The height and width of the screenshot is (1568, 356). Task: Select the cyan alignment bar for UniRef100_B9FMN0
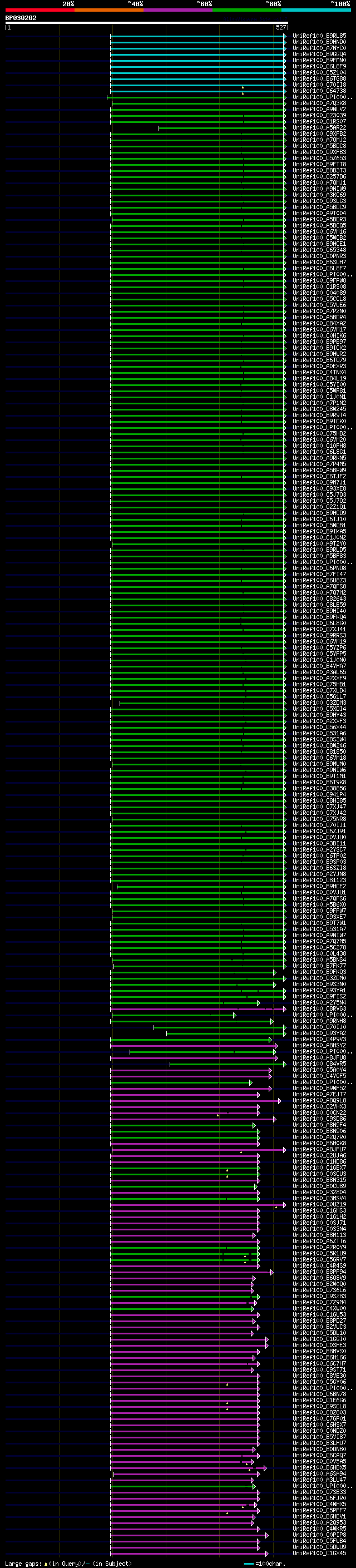click(198, 60)
